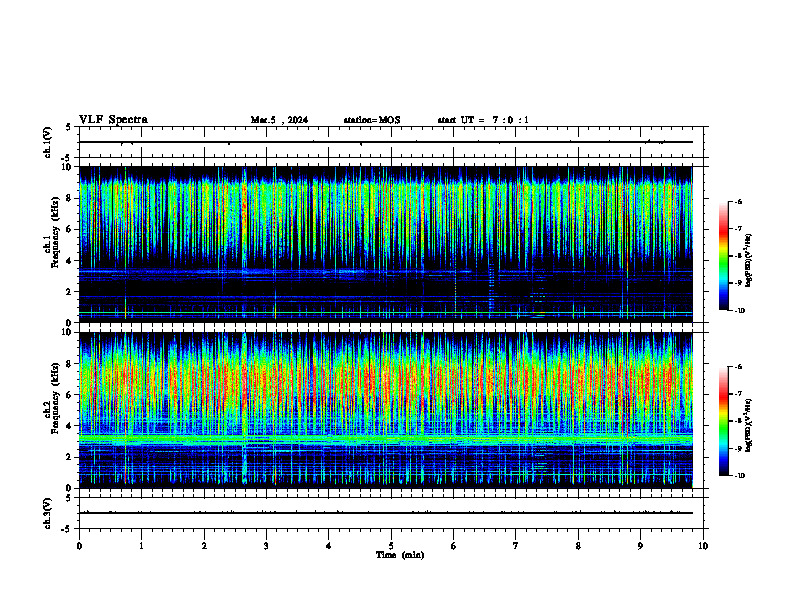Click the ch.1 colorbar log(PSD) label

748,261
